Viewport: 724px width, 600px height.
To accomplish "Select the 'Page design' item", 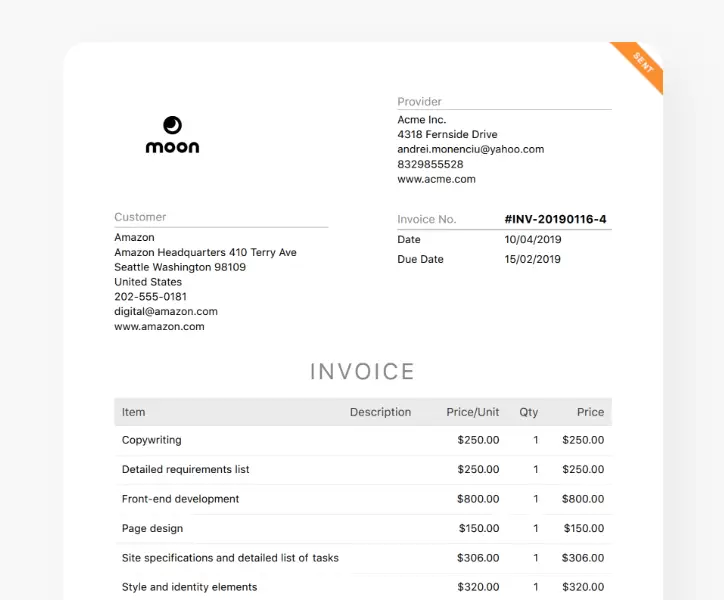I will pos(152,528).
